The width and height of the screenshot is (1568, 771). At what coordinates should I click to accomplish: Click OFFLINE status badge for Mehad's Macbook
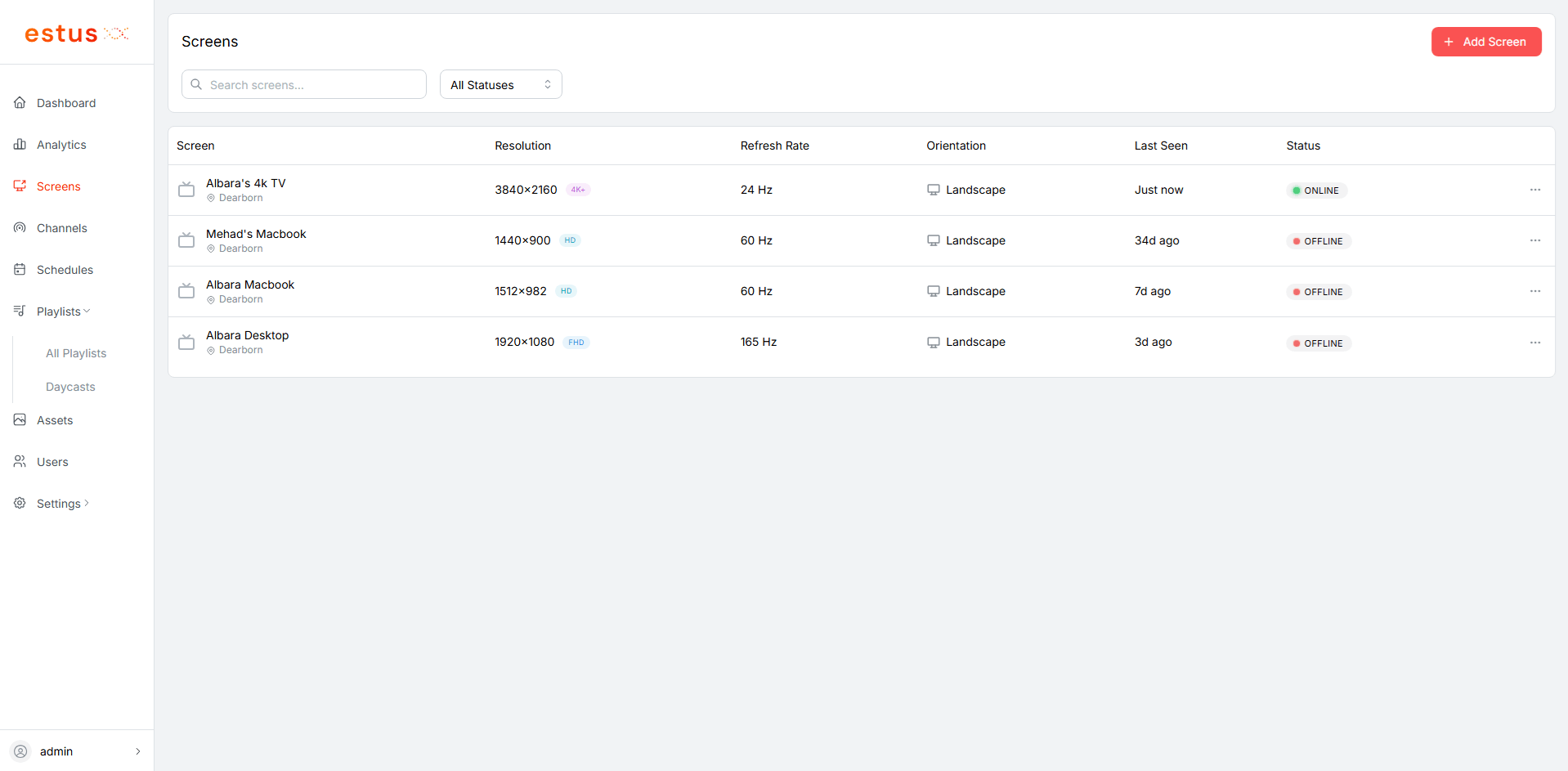point(1319,241)
